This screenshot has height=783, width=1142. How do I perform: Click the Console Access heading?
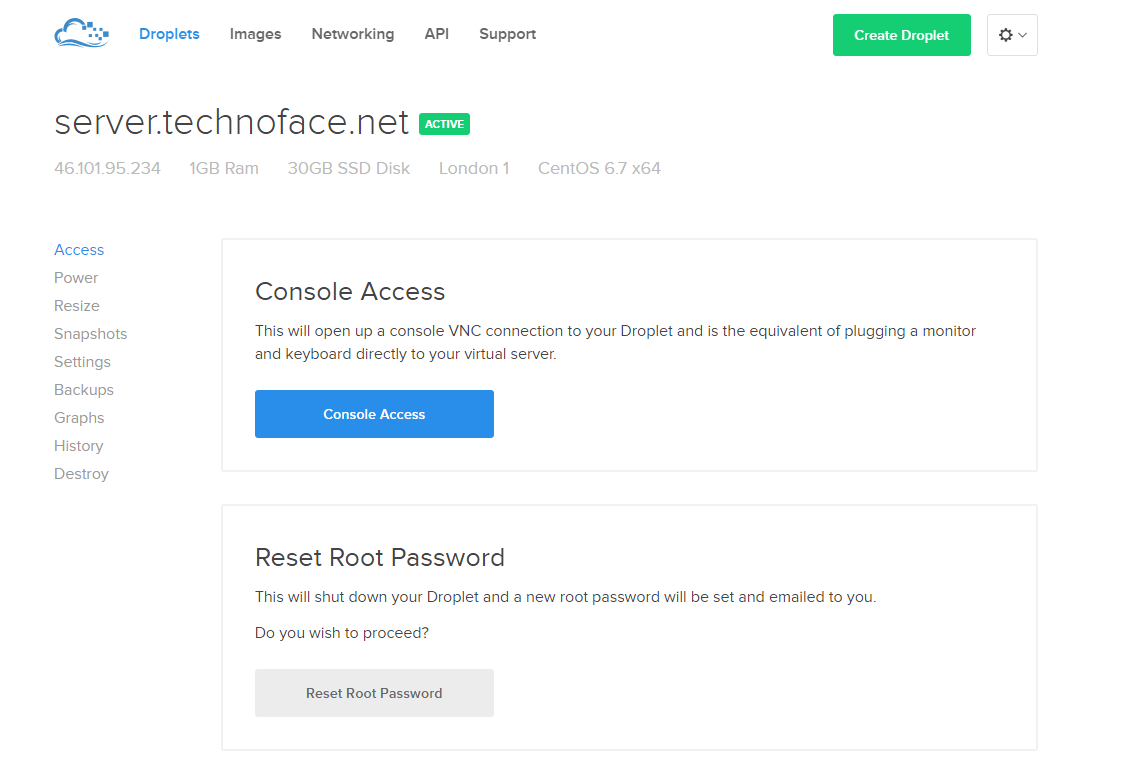[350, 291]
